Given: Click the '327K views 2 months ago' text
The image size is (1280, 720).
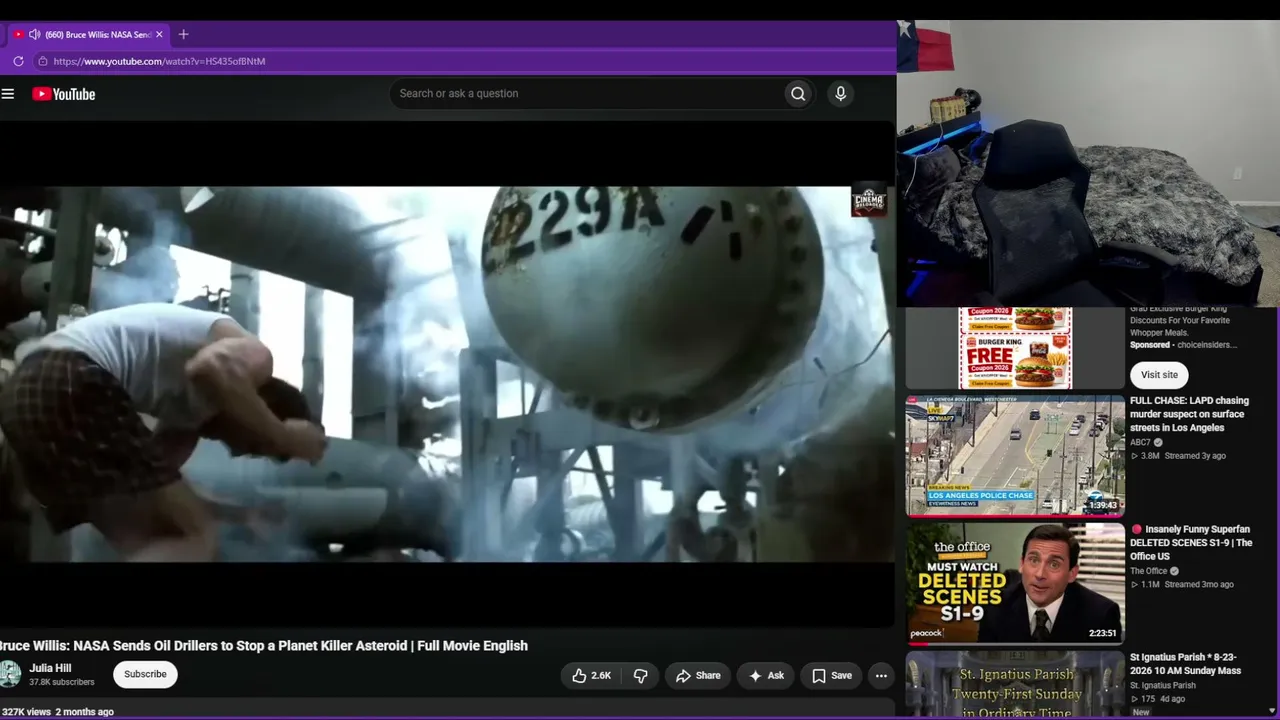Looking at the screenshot, I should click(57, 712).
